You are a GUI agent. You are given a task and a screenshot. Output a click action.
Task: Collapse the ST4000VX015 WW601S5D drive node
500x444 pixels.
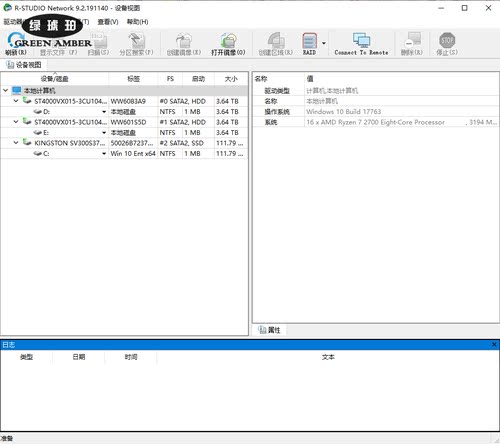click(16, 122)
